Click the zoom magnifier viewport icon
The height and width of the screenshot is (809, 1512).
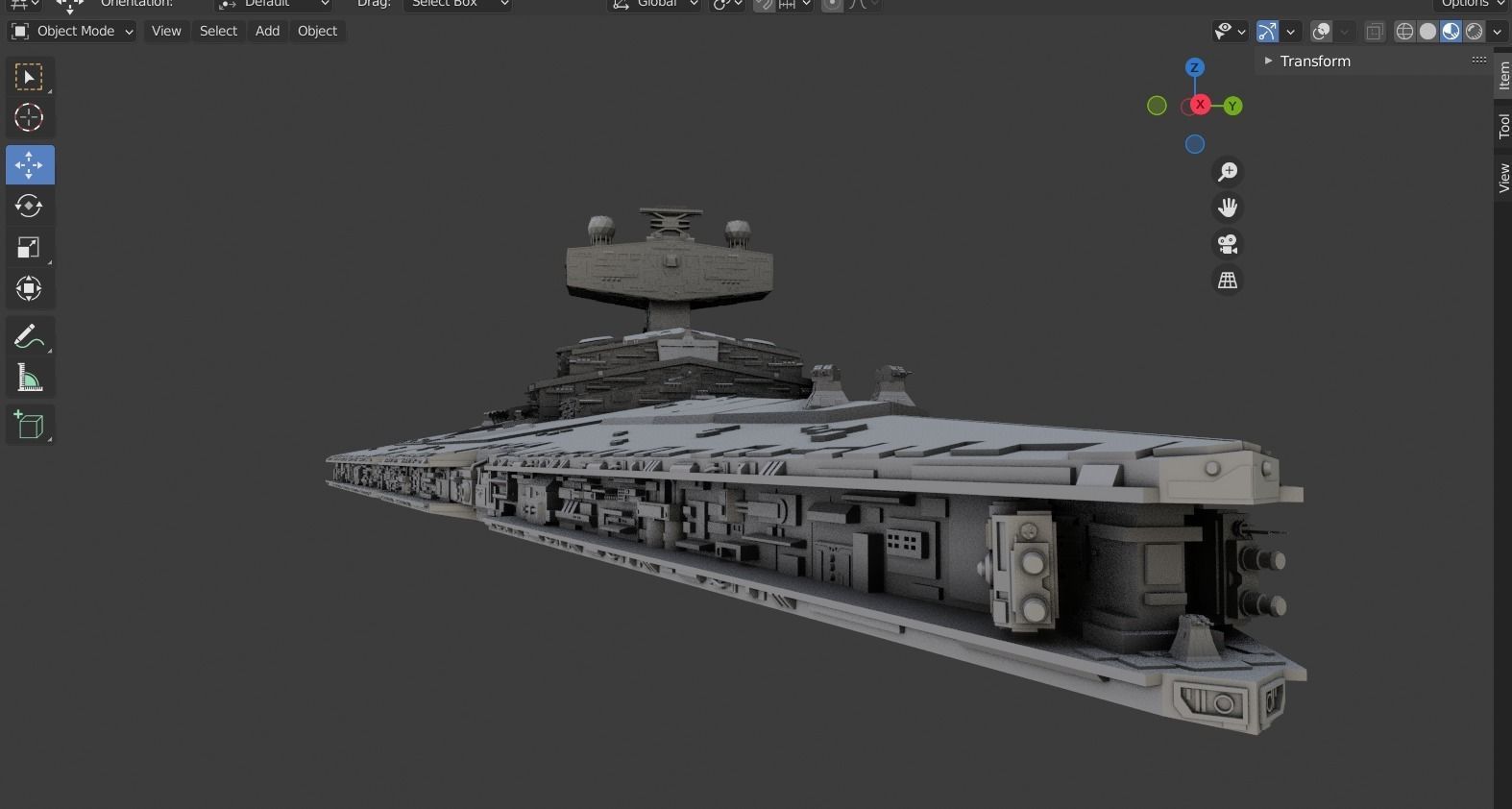coord(1228,172)
